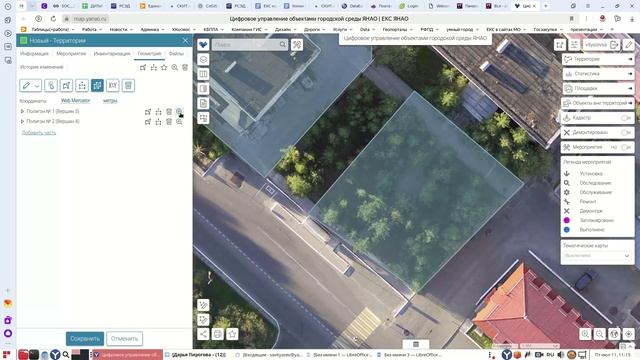Open the map layers button

point(203,60)
